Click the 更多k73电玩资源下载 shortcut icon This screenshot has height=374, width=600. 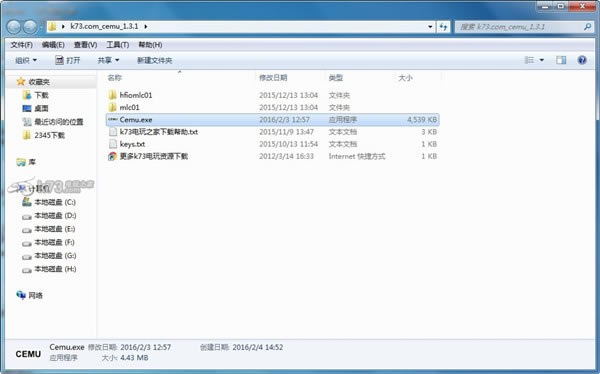[112, 156]
